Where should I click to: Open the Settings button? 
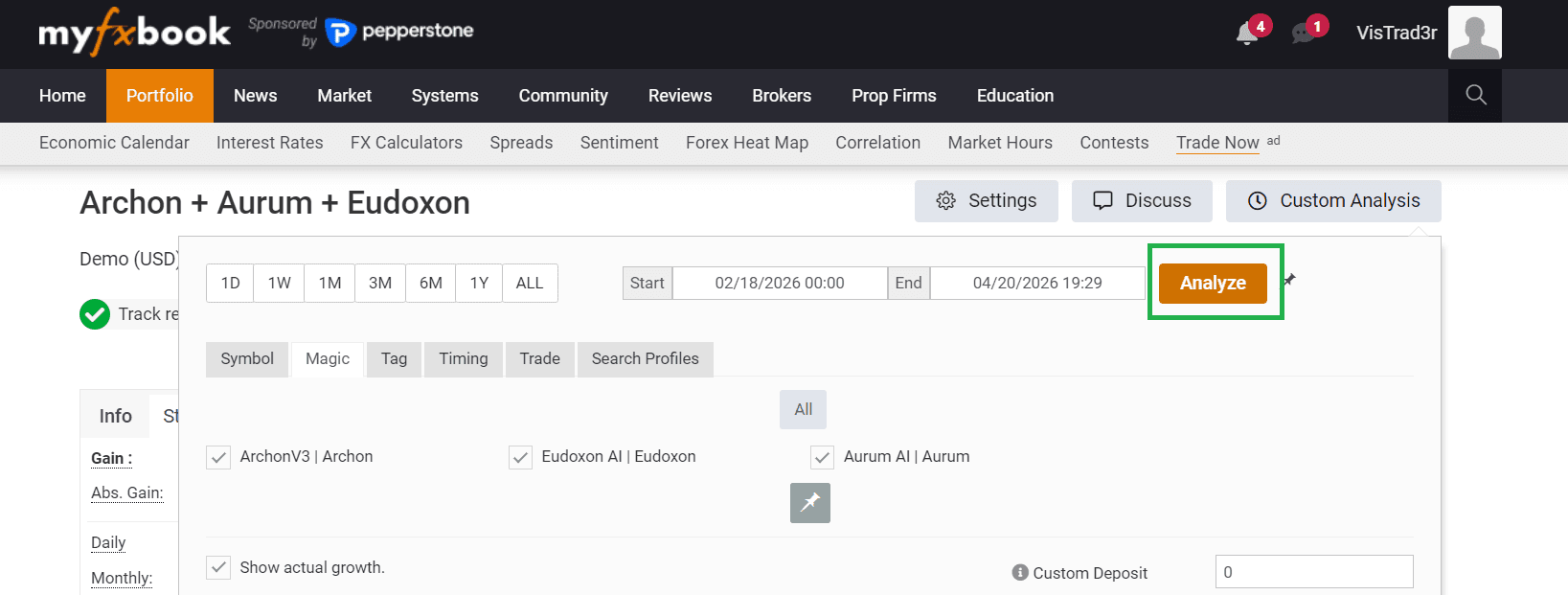[x=987, y=200]
